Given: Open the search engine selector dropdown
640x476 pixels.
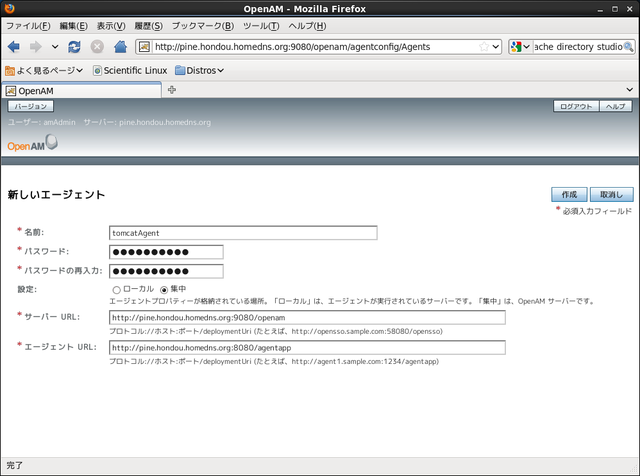Looking at the screenshot, I should (x=521, y=46).
